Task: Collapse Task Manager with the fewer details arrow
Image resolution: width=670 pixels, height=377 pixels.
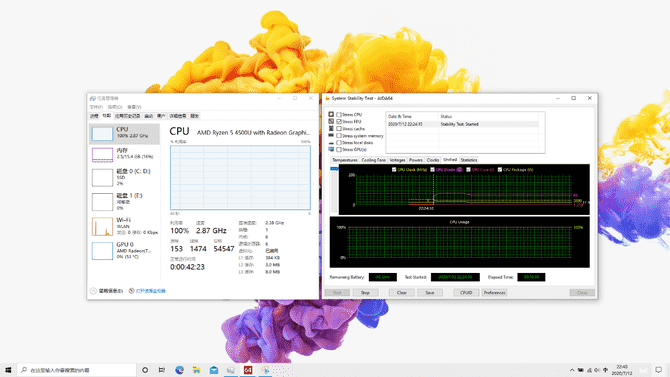Action: 93,291
